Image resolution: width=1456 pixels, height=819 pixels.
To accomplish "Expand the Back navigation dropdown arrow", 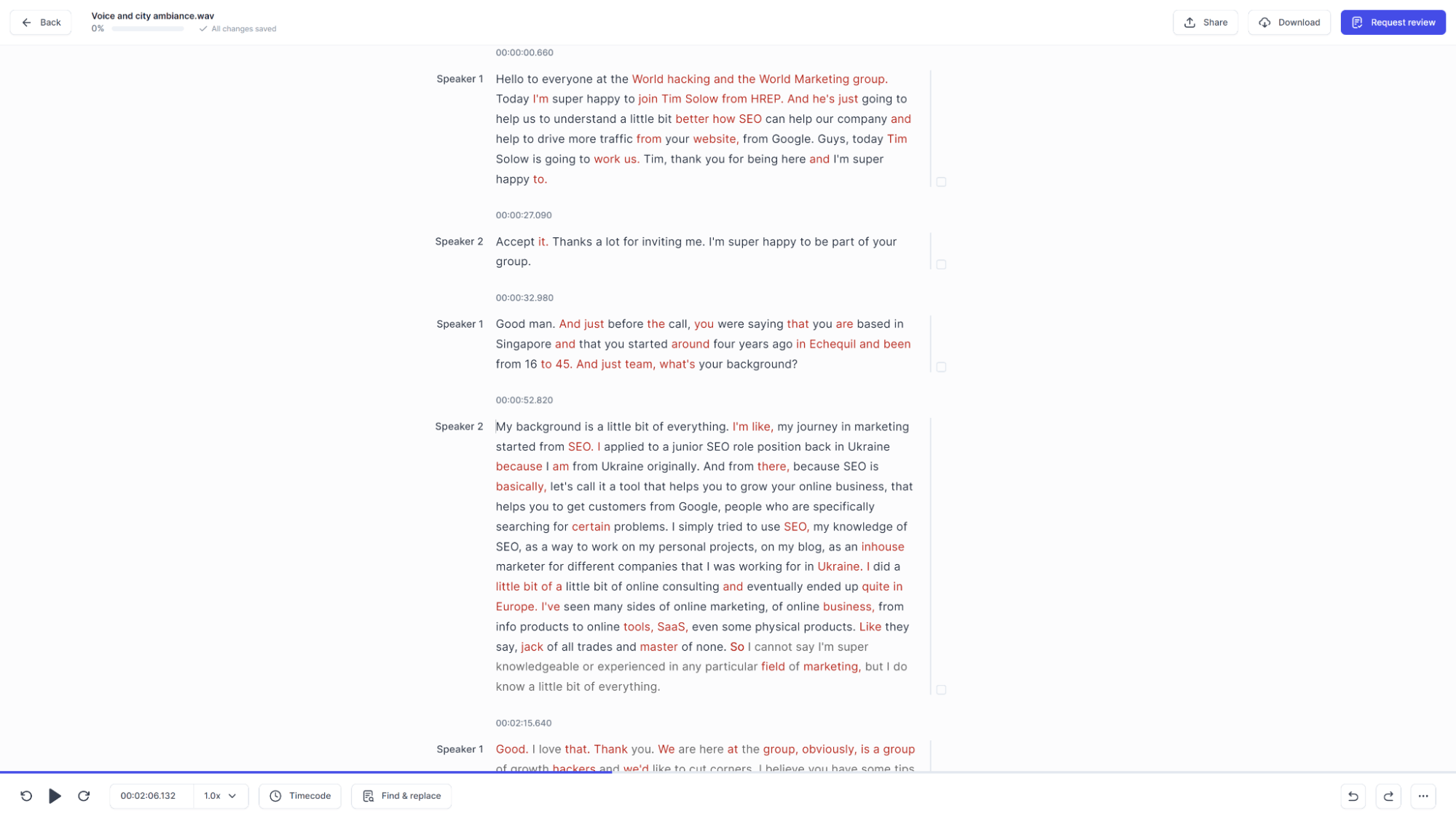I will (x=27, y=22).
